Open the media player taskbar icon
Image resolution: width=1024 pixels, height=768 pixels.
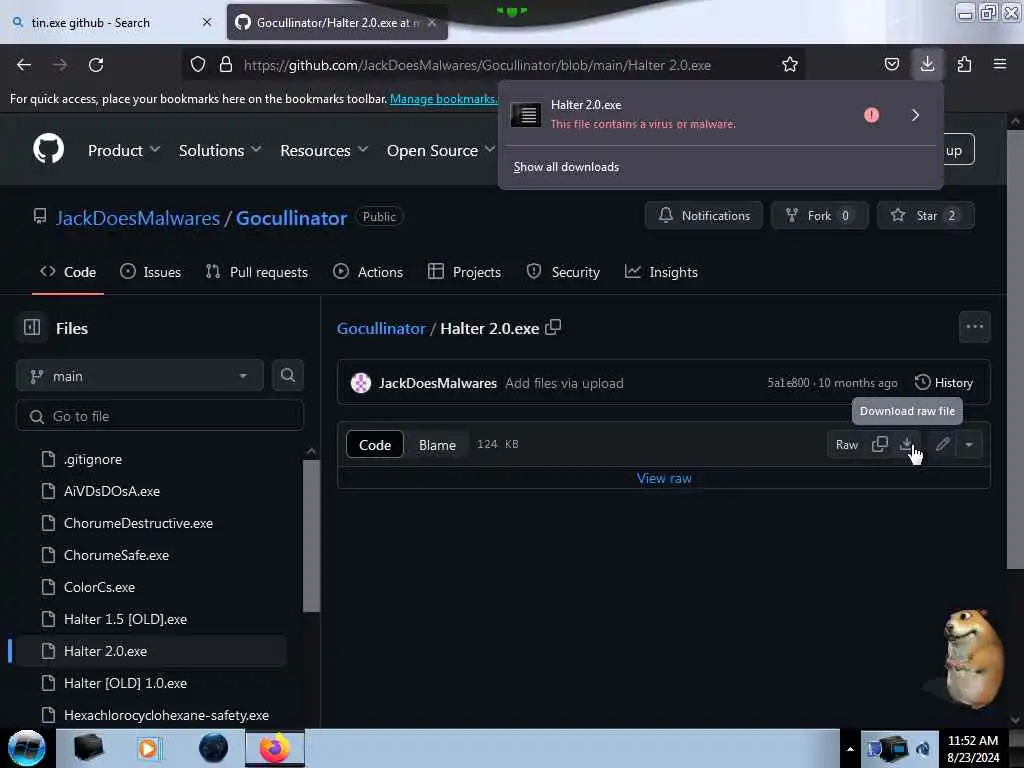pyautogui.click(x=148, y=748)
